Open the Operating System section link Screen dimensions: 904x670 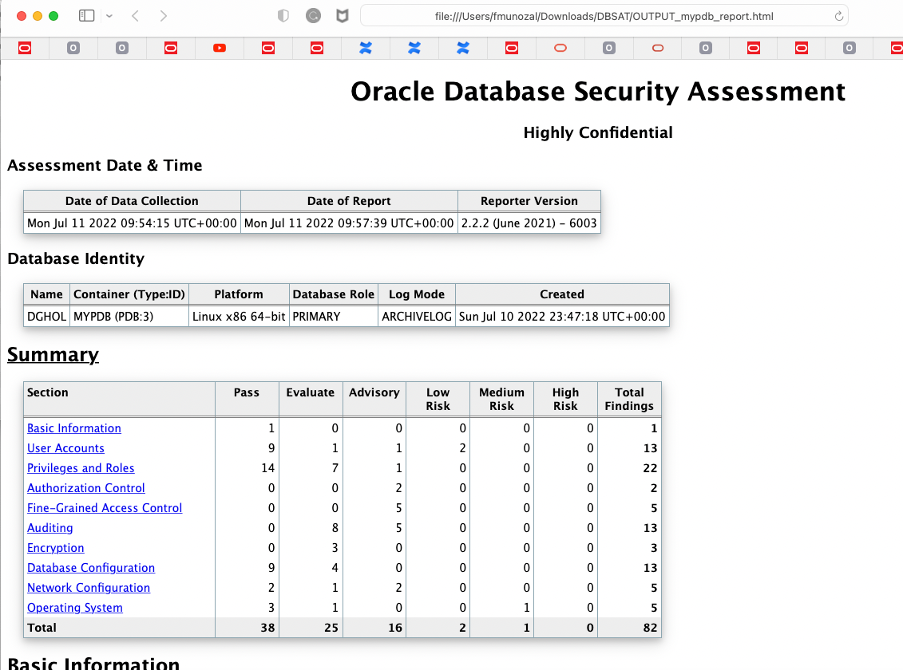pos(75,608)
